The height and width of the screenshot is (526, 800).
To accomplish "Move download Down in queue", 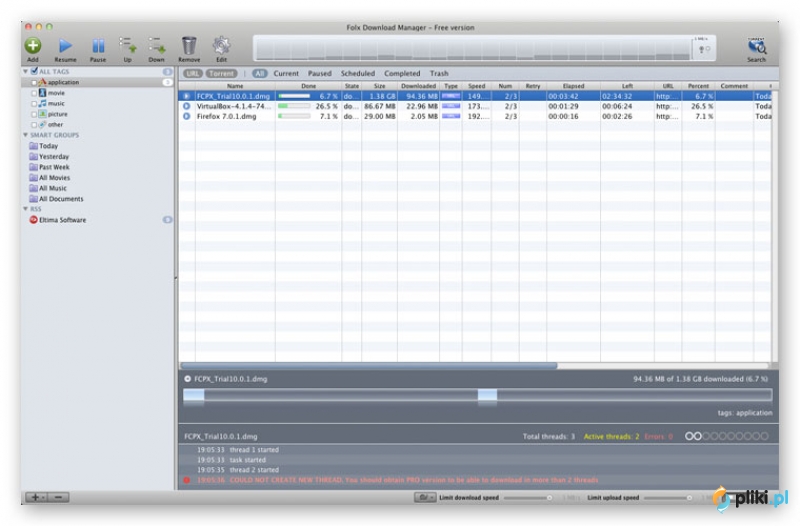I will (x=157, y=45).
